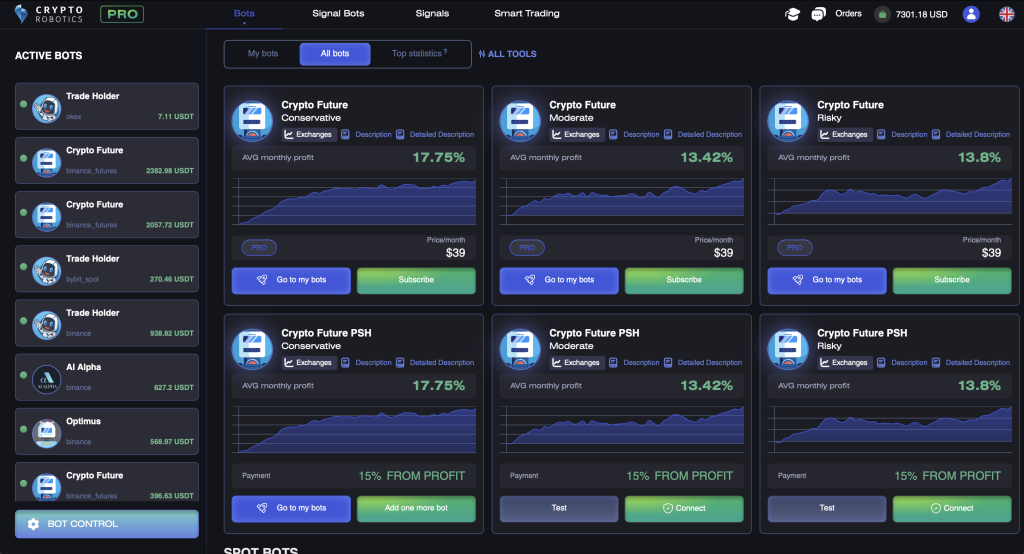Select the My bots filter

coord(263,54)
